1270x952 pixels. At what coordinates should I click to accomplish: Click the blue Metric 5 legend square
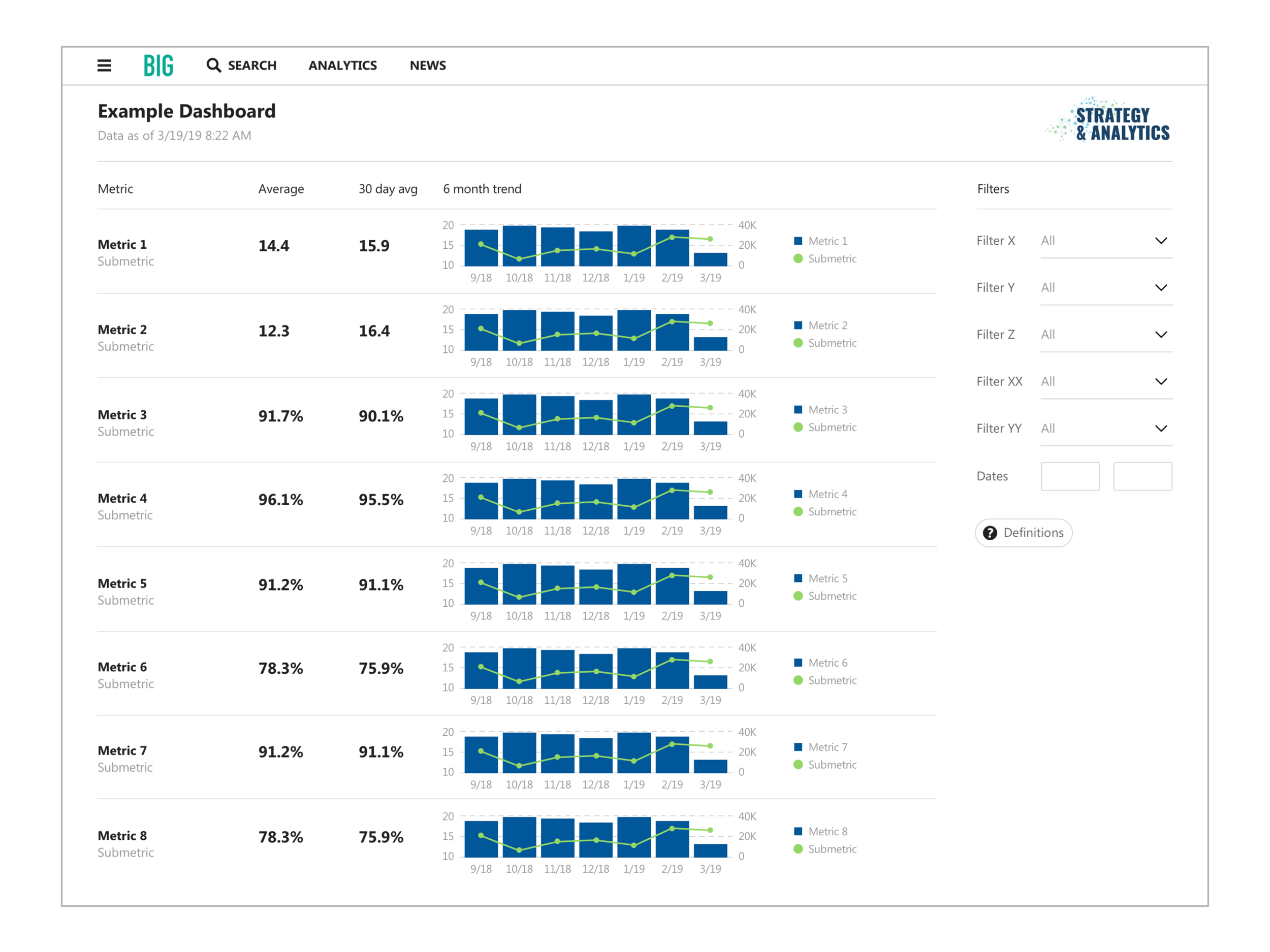[798, 578]
